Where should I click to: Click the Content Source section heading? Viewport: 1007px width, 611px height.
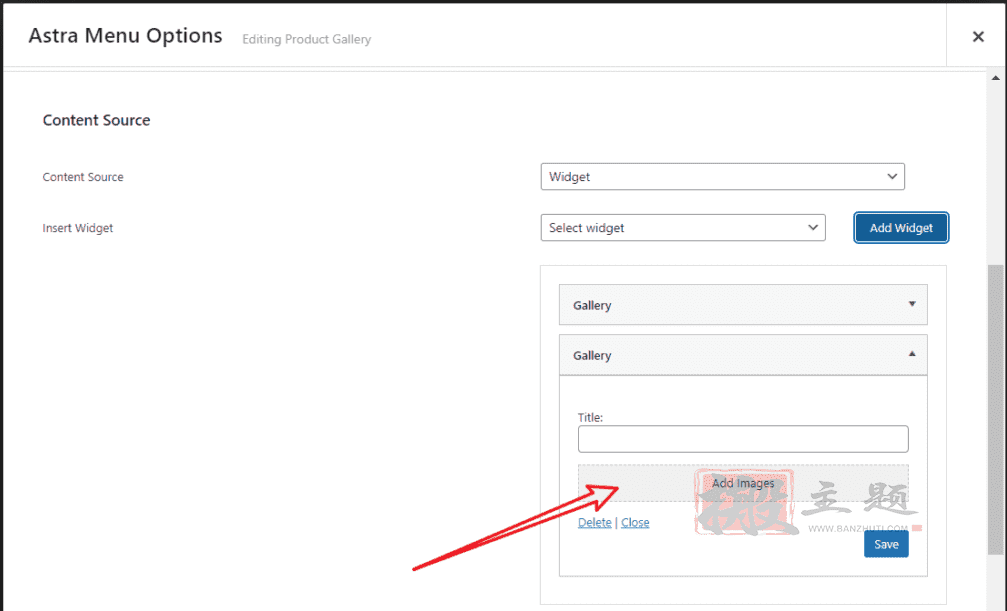(x=96, y=120)
